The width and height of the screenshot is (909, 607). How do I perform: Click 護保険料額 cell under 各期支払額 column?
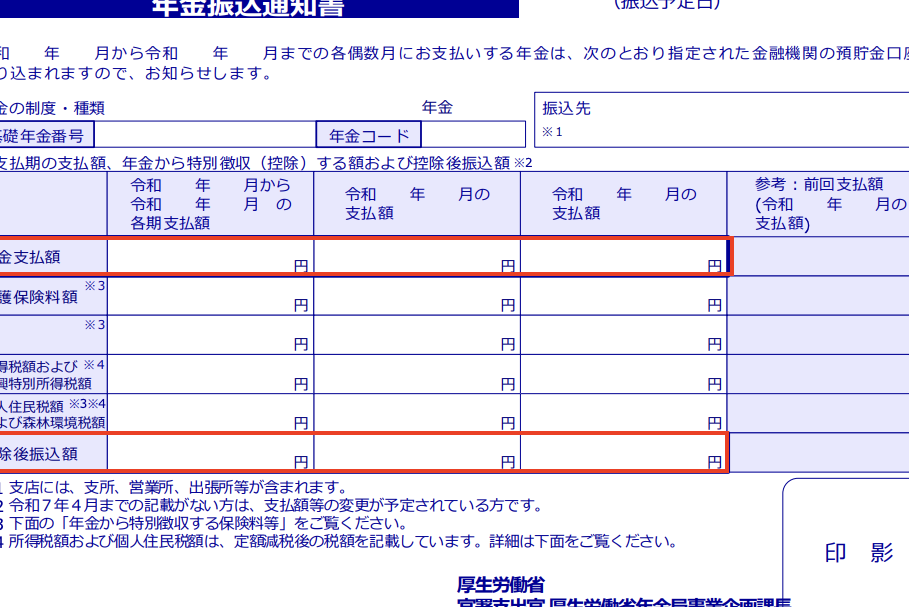point(210,296)
